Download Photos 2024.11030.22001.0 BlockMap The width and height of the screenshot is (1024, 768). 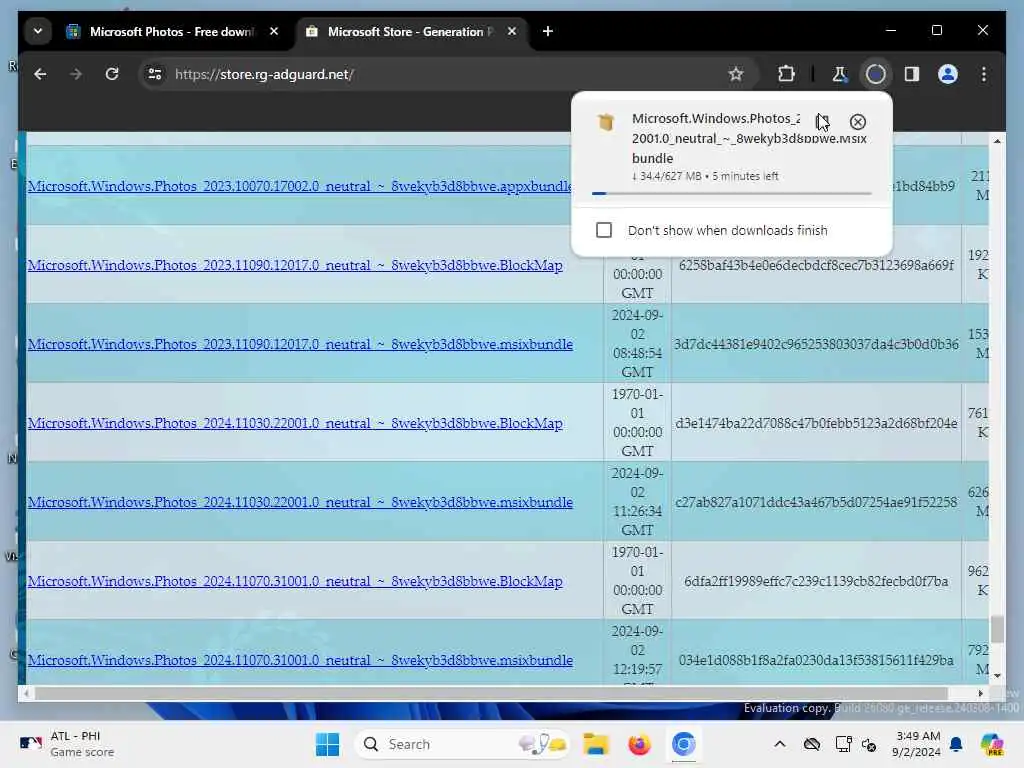coord(295,423)
